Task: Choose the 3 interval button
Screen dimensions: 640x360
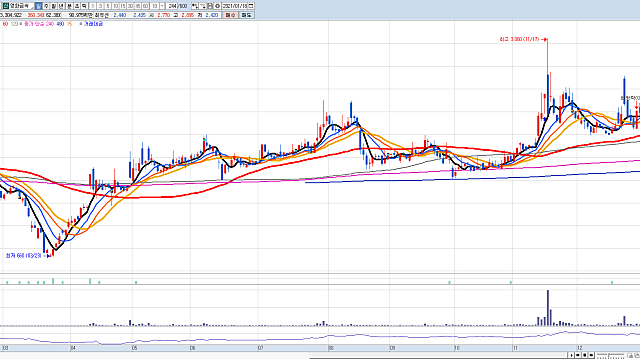Action: point(100,6)
